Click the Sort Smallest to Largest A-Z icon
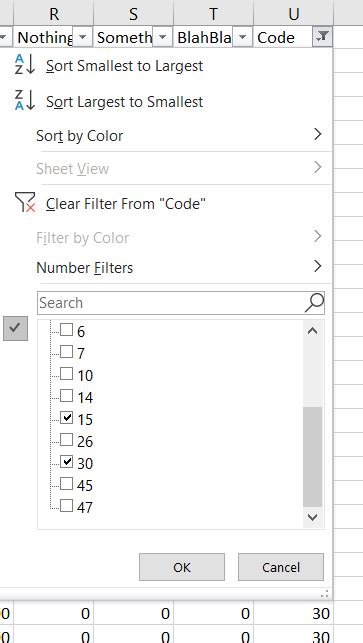 pyautogui.click(x=25, y=65)
